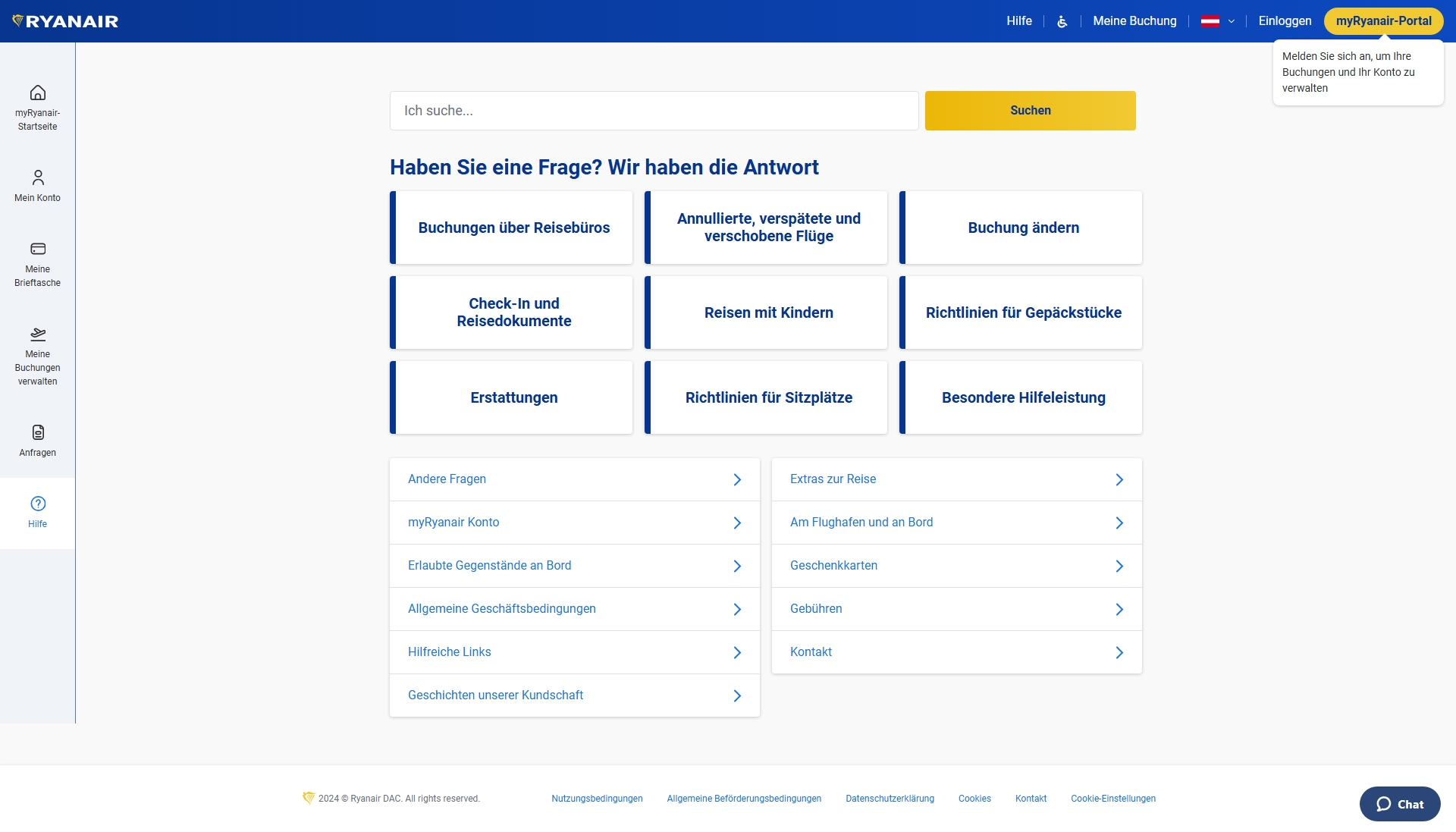Viewport: 1456px width, 832px height.
Task: Expand Erlaubte Gegenstände an Bord chevron
Action: click(737, 566)
